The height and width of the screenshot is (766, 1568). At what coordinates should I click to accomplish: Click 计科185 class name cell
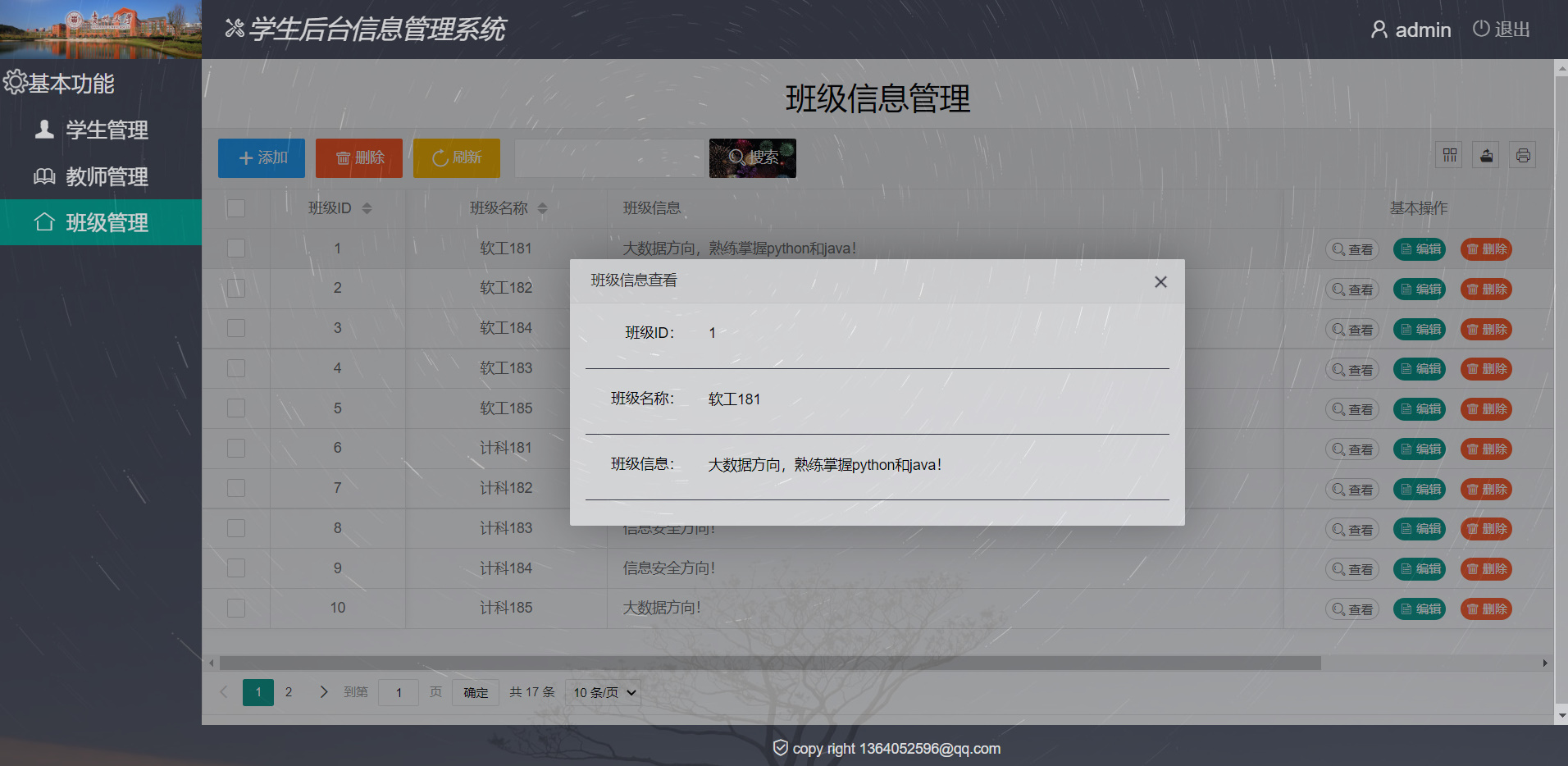[506, 608]
